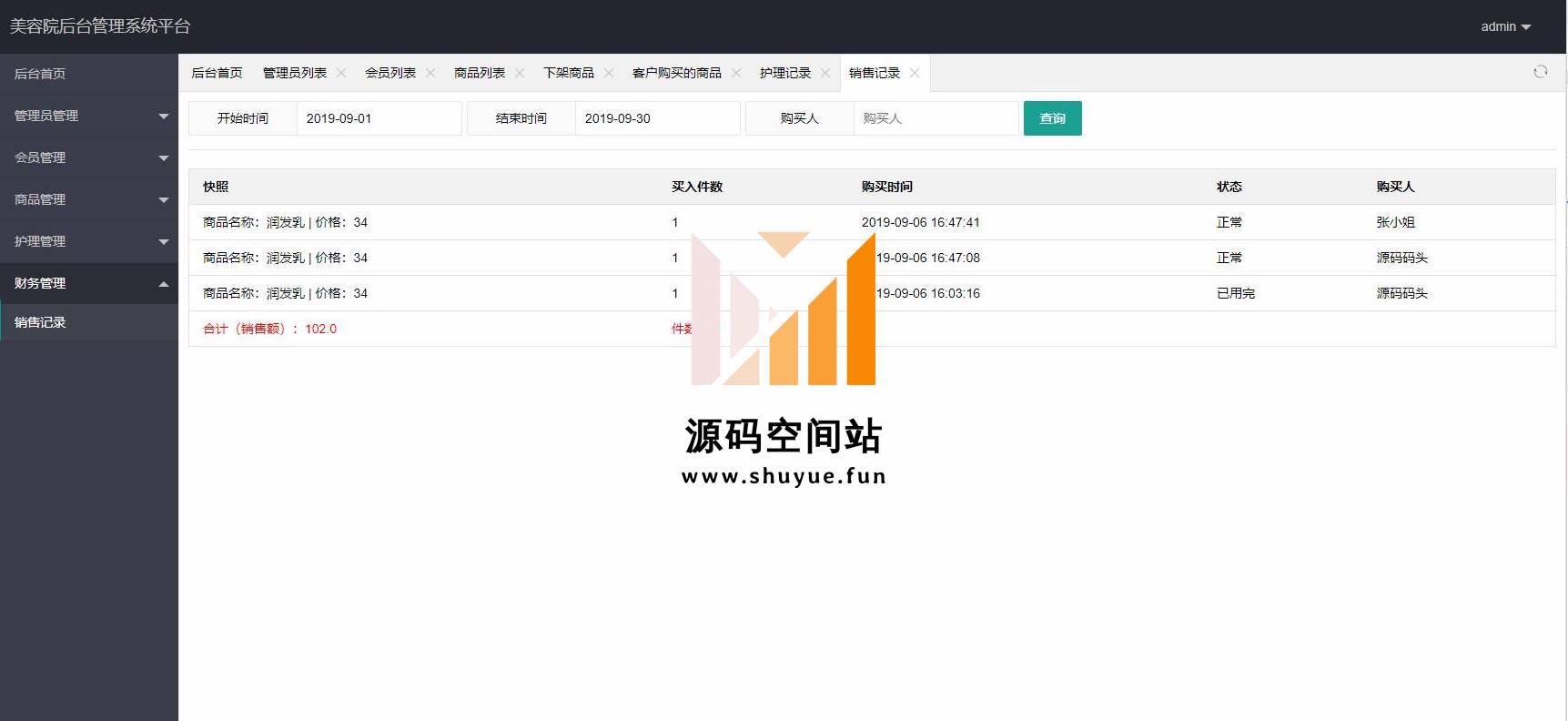
Task: Close the 管理员列表 tab
Action: coord(341,73)
